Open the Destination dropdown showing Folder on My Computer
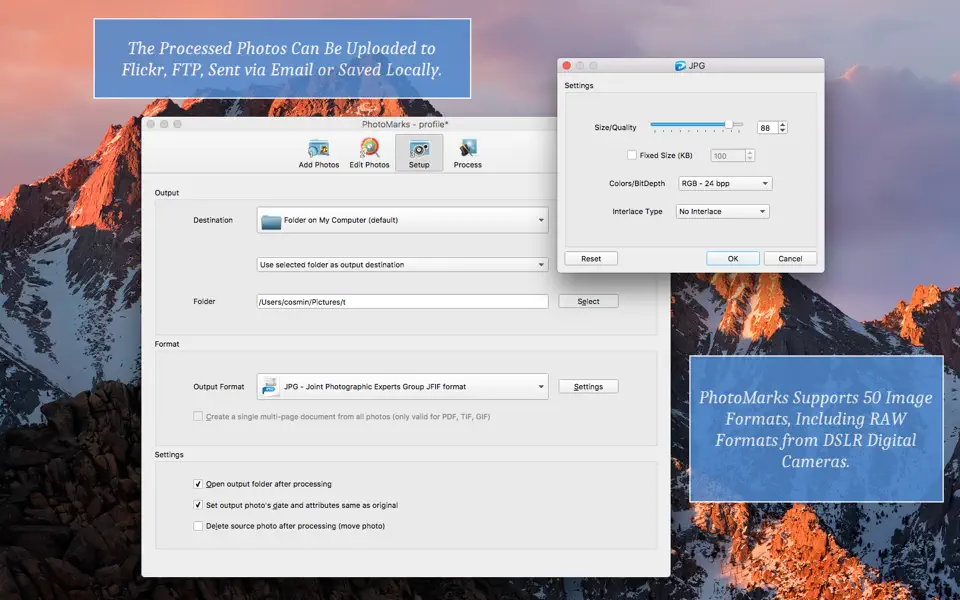This screenshot has height=600, width=960. point(402,219)
